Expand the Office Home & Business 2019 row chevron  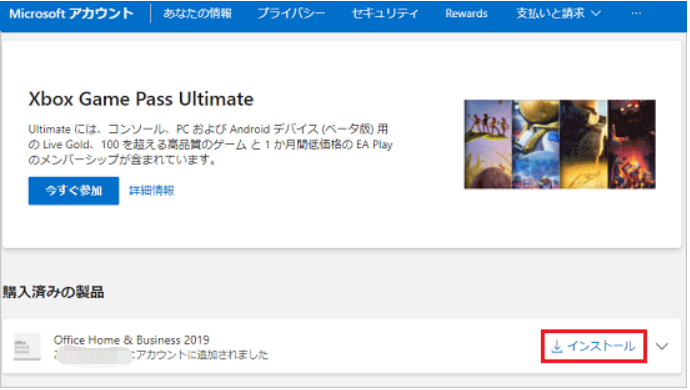click(x=662, y=346)
